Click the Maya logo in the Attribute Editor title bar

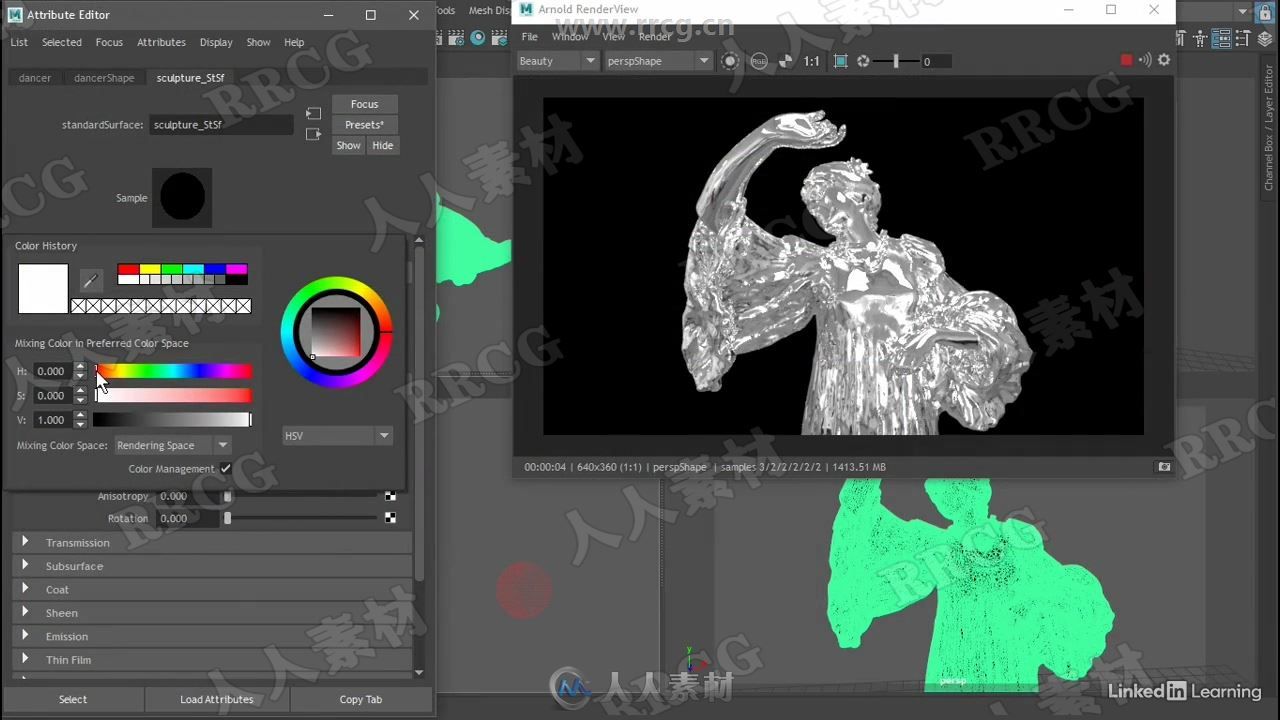point(14,15)
